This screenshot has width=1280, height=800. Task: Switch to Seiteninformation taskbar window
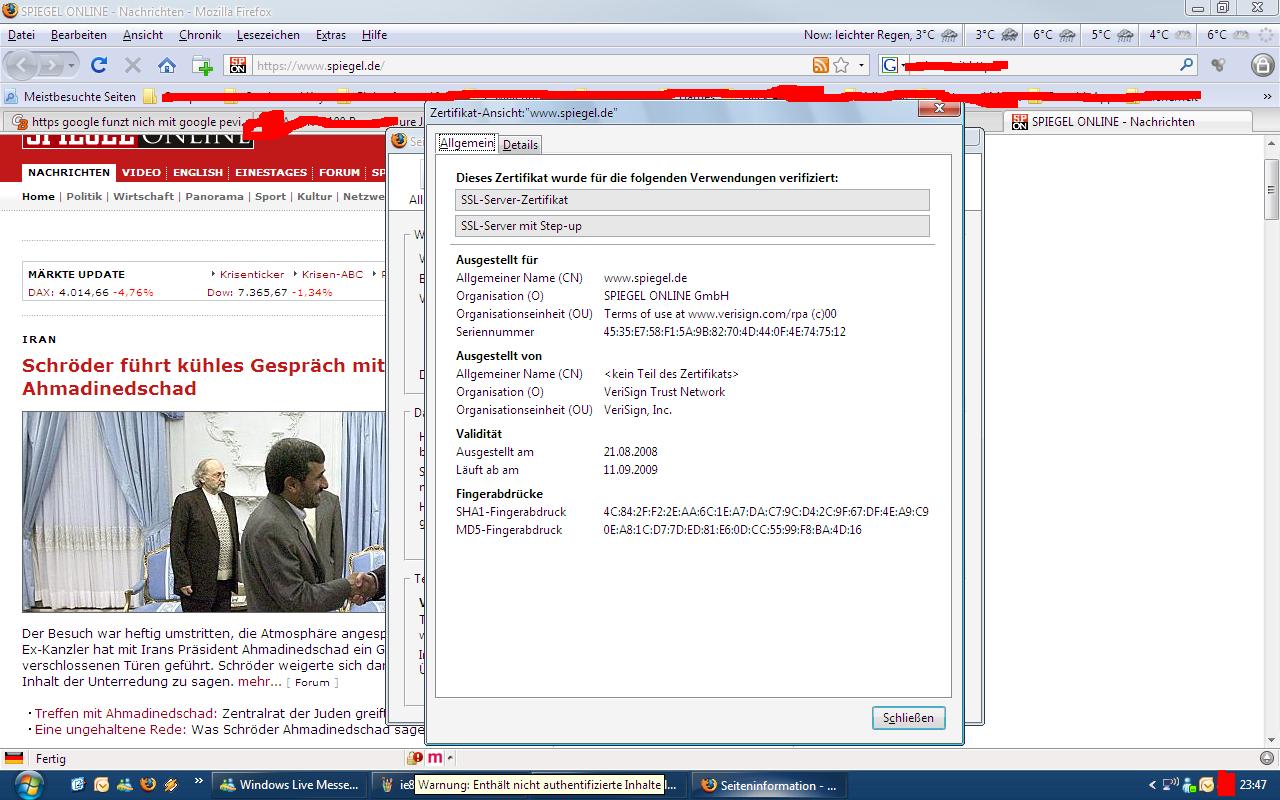point(769,785)
